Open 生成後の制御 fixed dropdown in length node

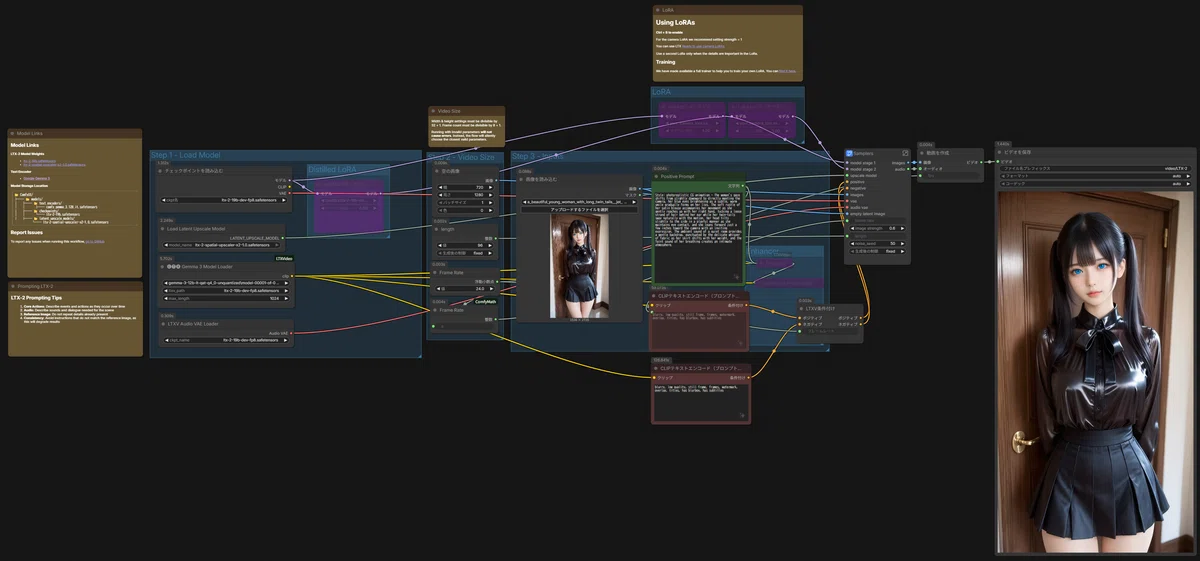(464, 253)
